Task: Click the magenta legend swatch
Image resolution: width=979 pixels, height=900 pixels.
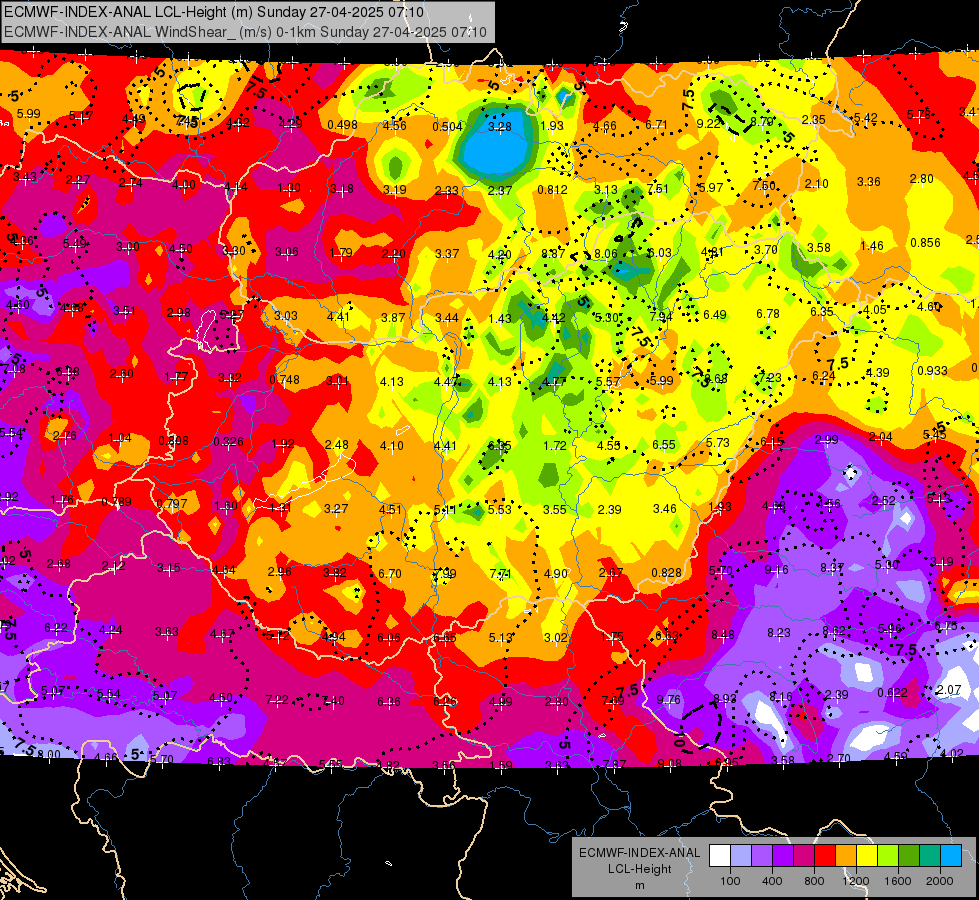Action: 804,856
